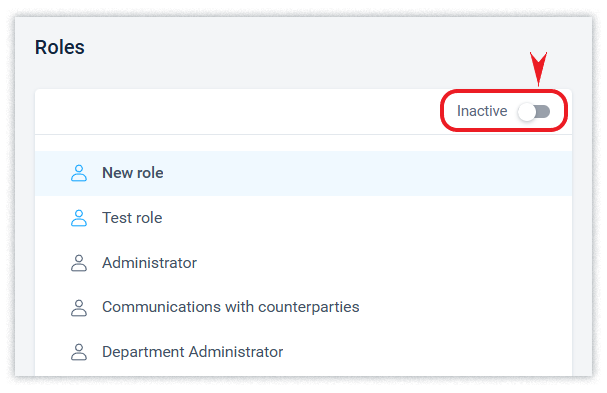Select the Department Administrator role name
This screenshot has height=393, width=607.
point(192,352)
